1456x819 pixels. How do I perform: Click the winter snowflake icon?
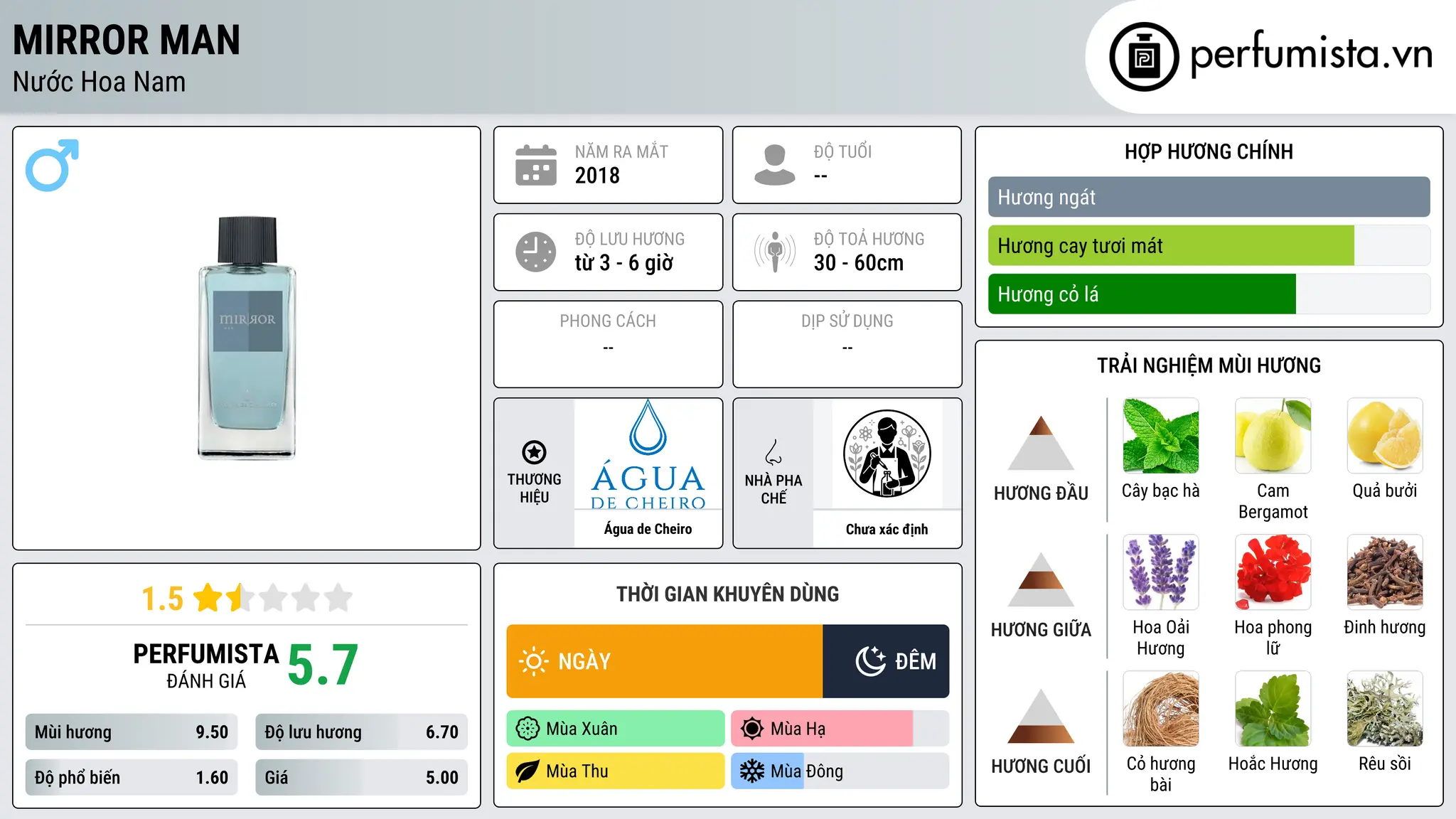coord(752,771)
